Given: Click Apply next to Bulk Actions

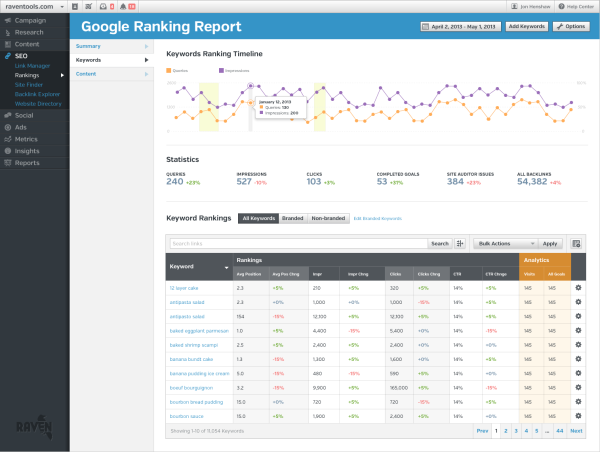Looking at the screenshot, I should point(550,243).
